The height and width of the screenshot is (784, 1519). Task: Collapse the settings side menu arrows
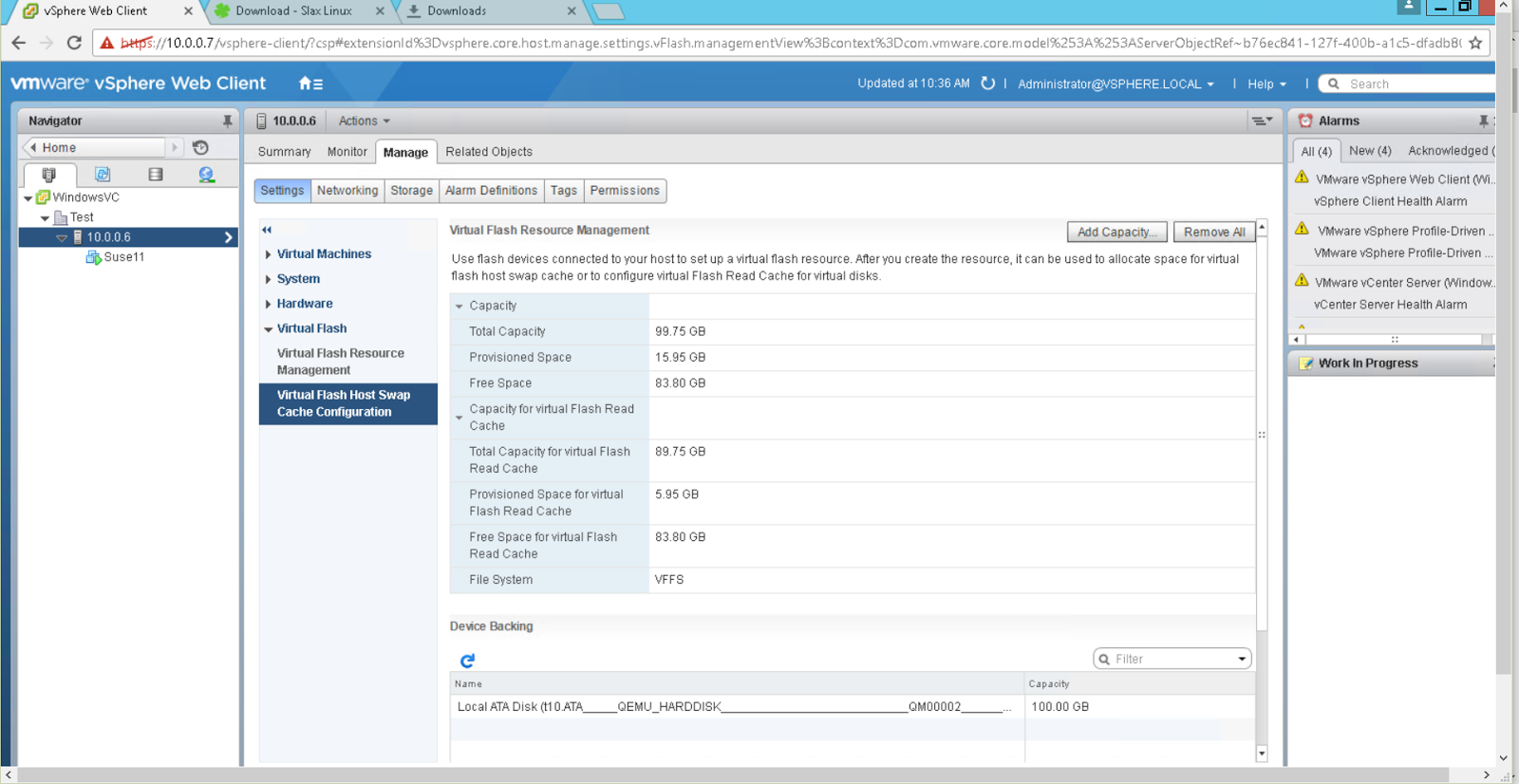pyautogui.click(x=267, y=230)
